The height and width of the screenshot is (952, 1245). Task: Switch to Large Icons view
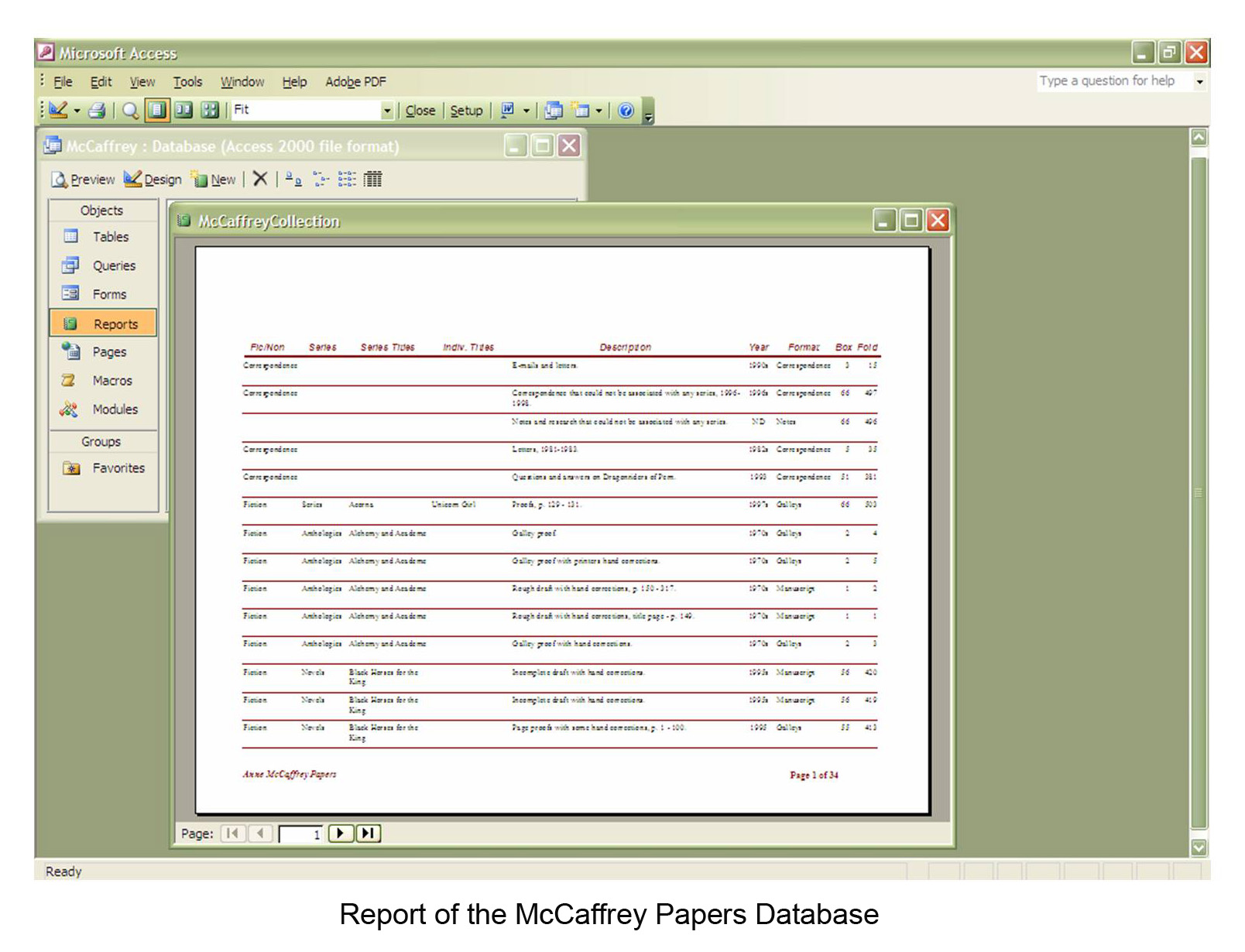(x=293, y=180)
